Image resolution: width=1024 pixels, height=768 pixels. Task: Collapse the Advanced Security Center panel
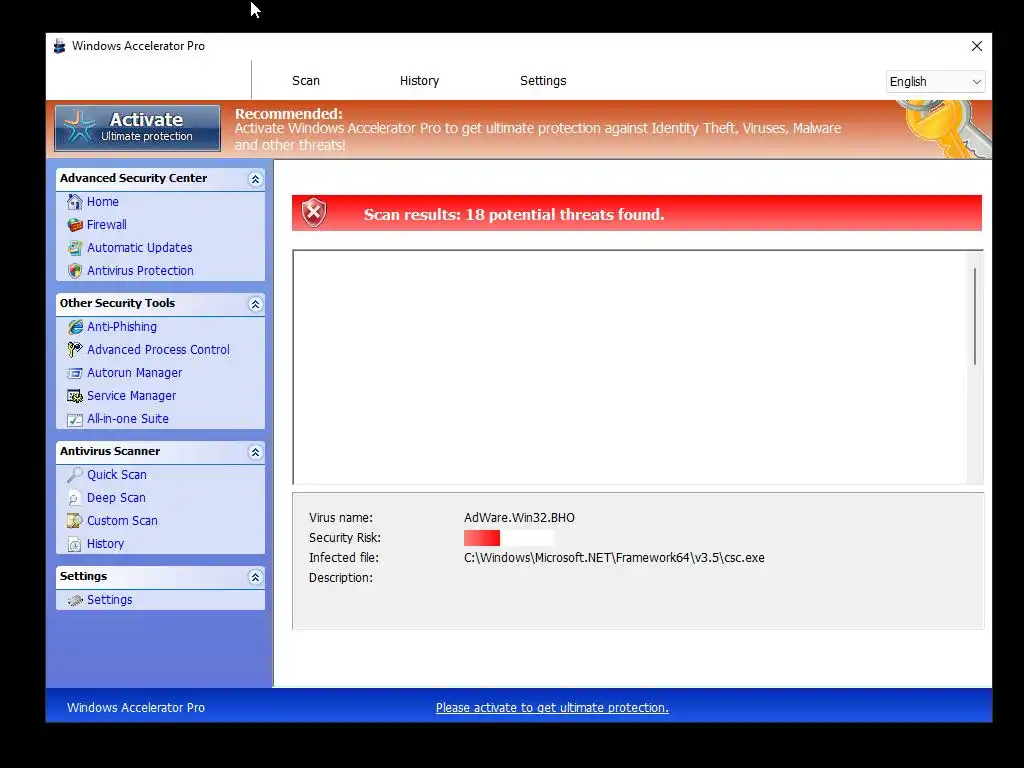[x=255, y=179]
